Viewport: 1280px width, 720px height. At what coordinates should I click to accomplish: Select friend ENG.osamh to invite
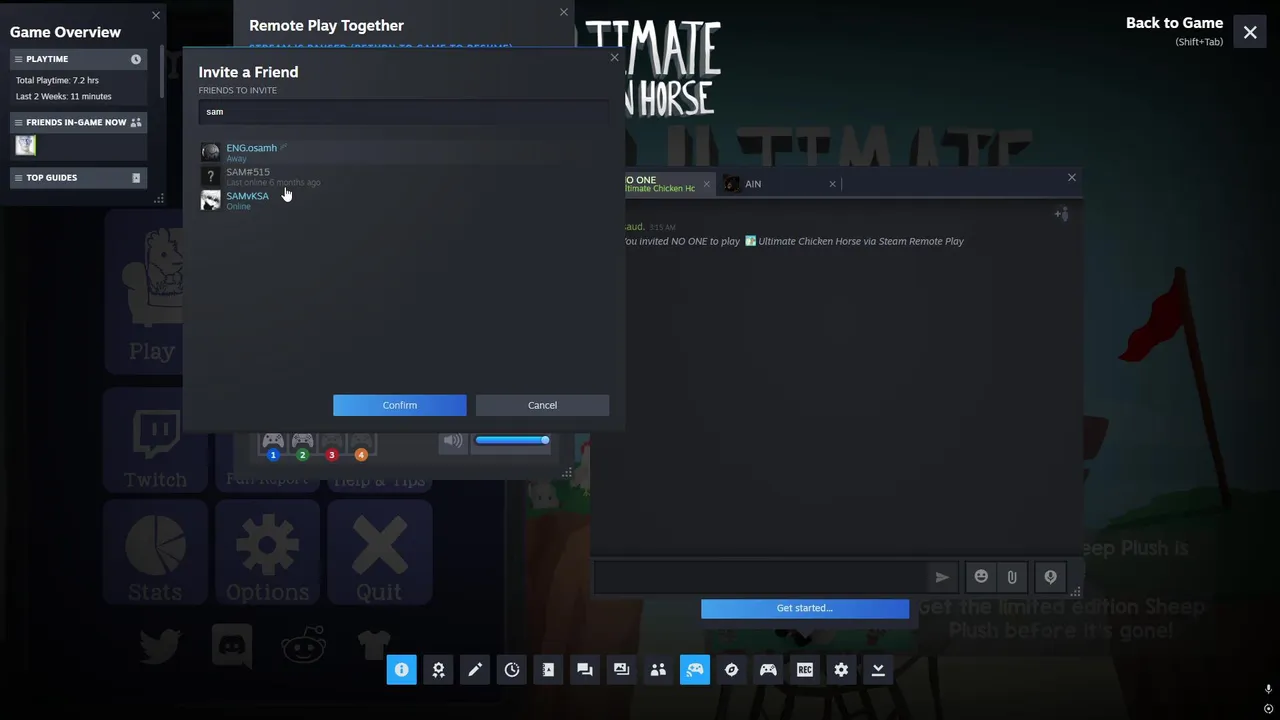[x=404, y=152]
